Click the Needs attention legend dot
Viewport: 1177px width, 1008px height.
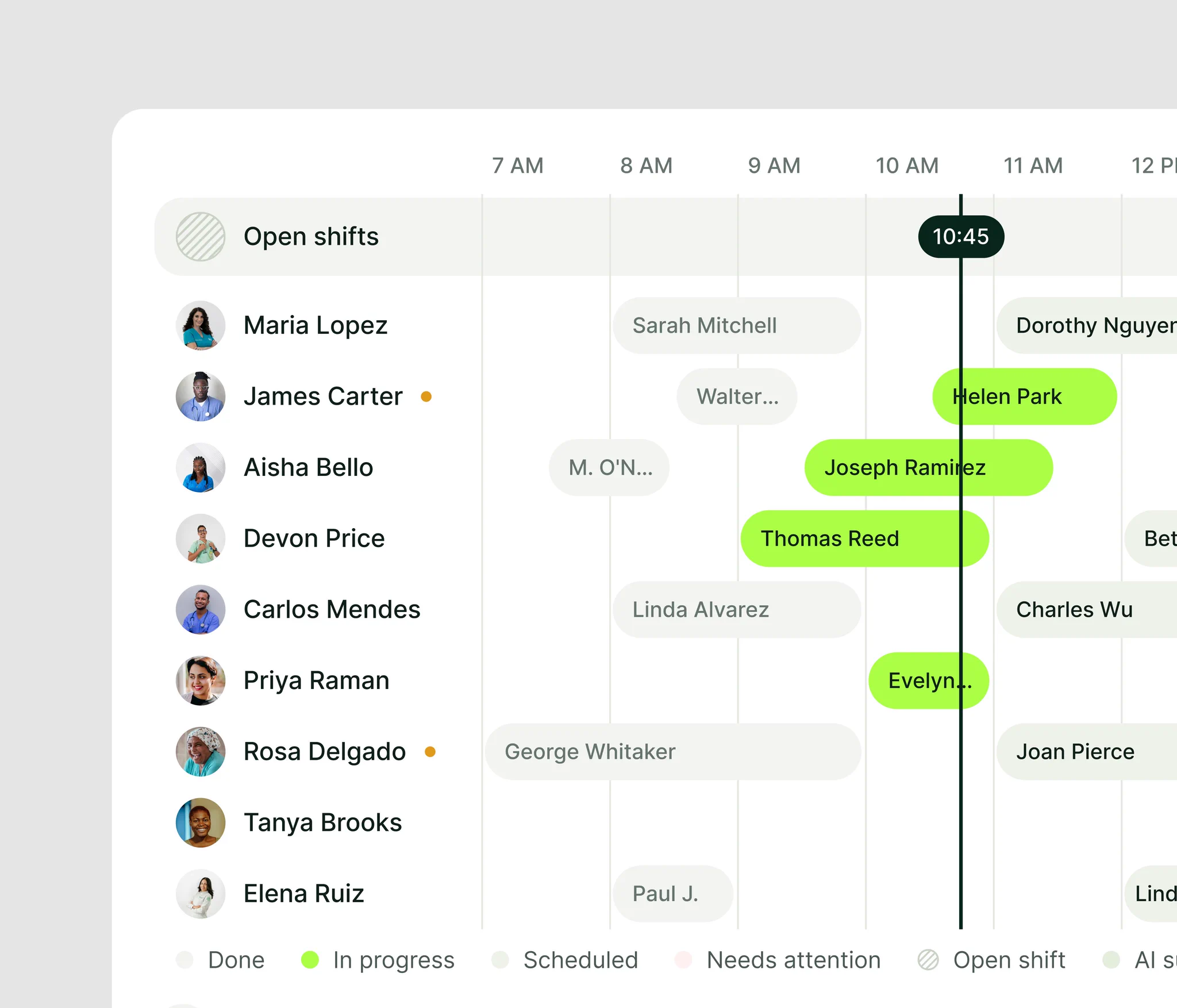[683, 960]
